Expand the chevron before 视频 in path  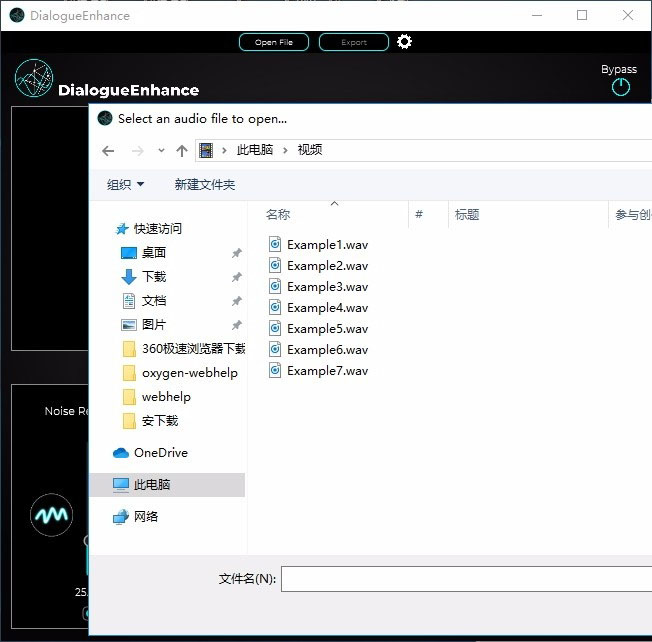[x=286, y=151]
